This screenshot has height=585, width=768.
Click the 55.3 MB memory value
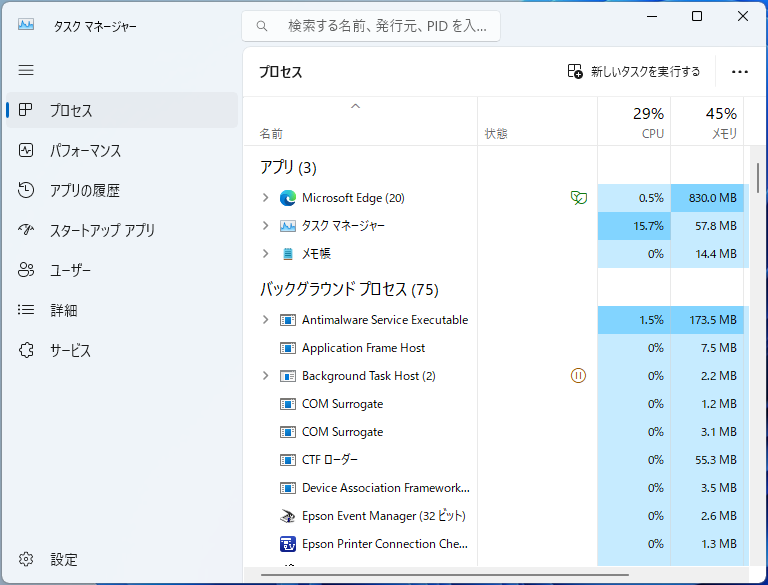point(716,460)
